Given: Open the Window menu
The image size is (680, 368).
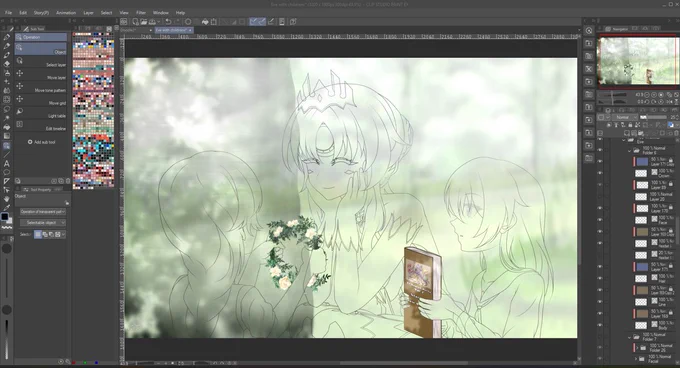Looking at the screenshot, I should click(161, 13).
